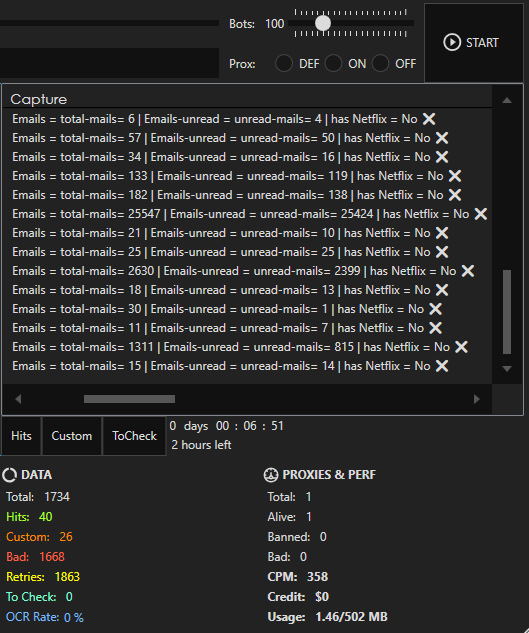Open the ToCheck tab
The height and width of the screenshot is (633, 529).
134,436
